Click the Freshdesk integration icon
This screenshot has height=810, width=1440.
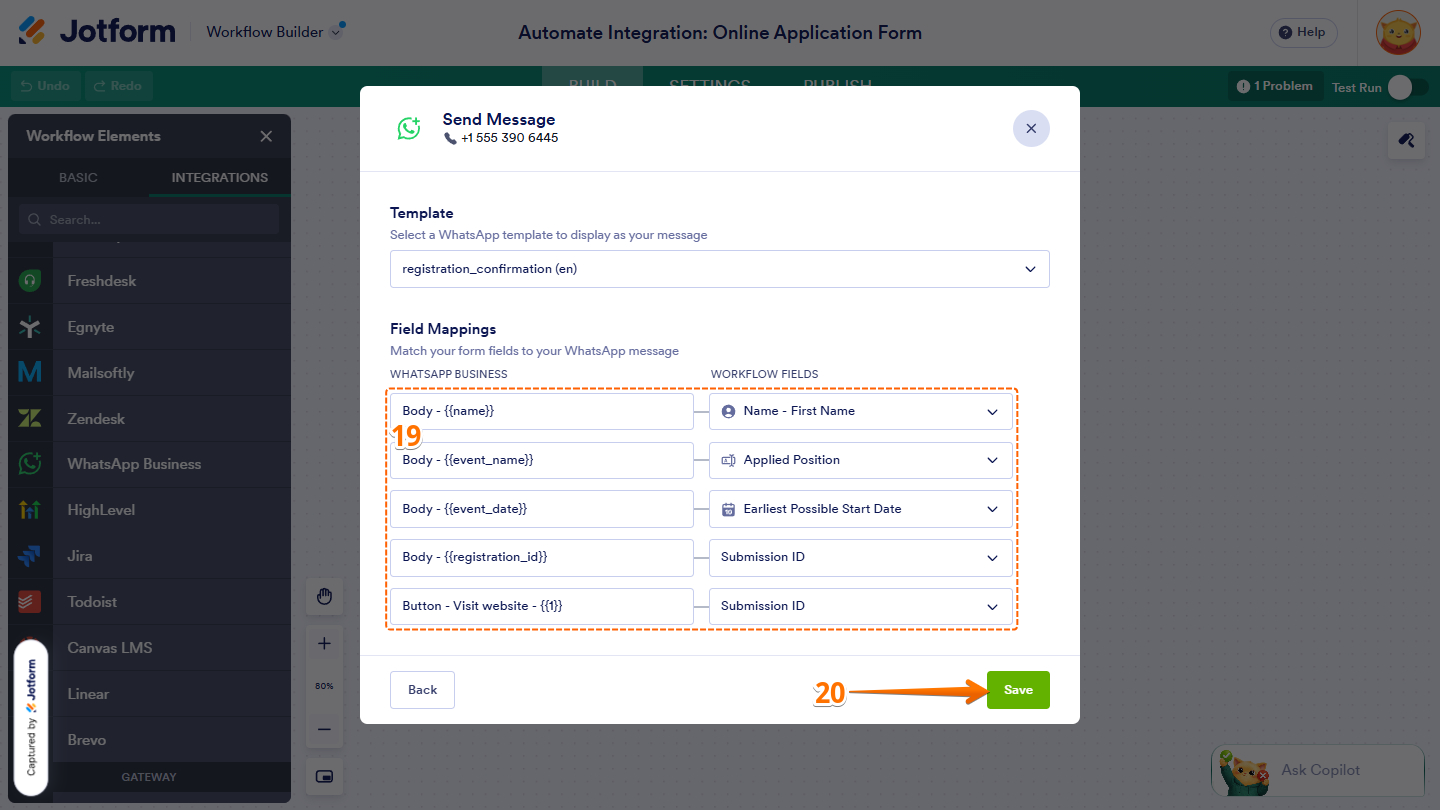(30, 281)
